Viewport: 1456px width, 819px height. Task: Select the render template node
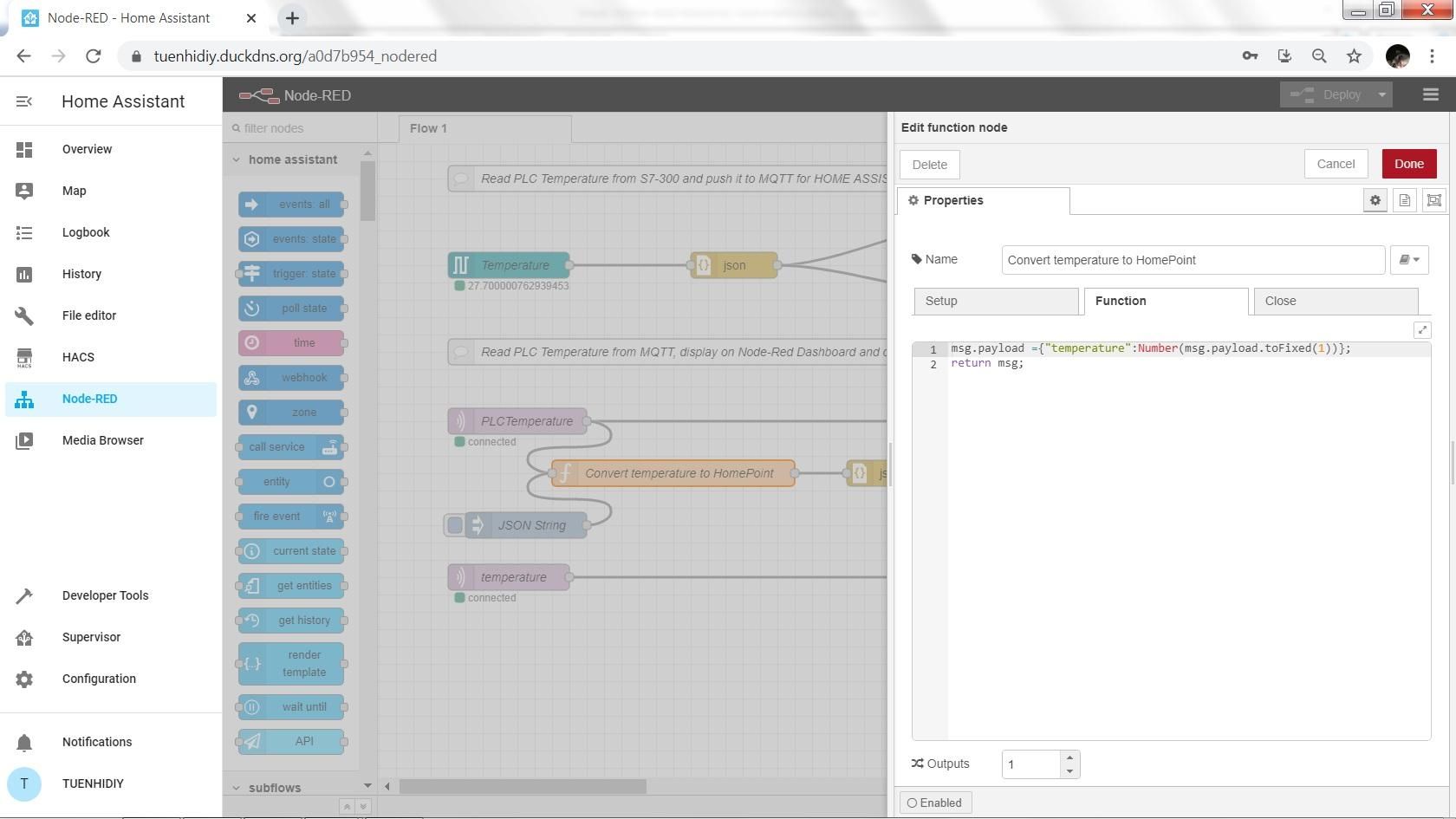coord(290,663)
